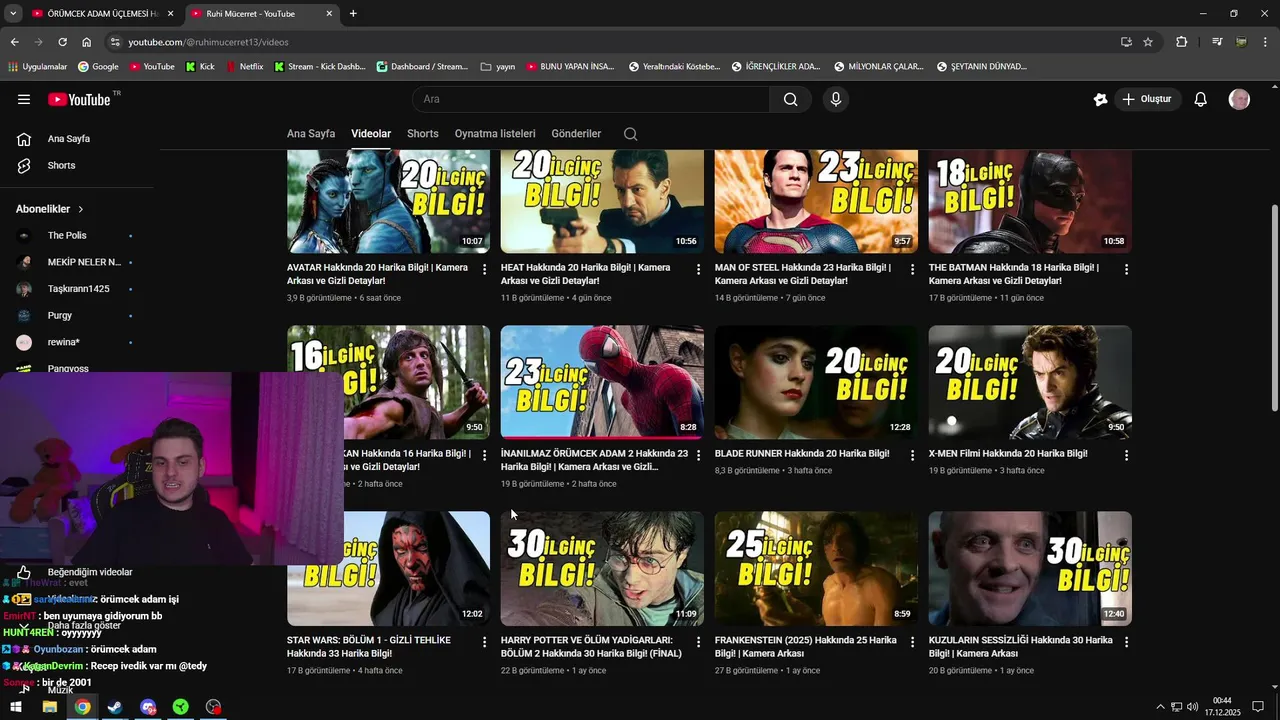Open options for HEAT video
The width and height of the screenshot is (1280, 720).
coord(698,269)
